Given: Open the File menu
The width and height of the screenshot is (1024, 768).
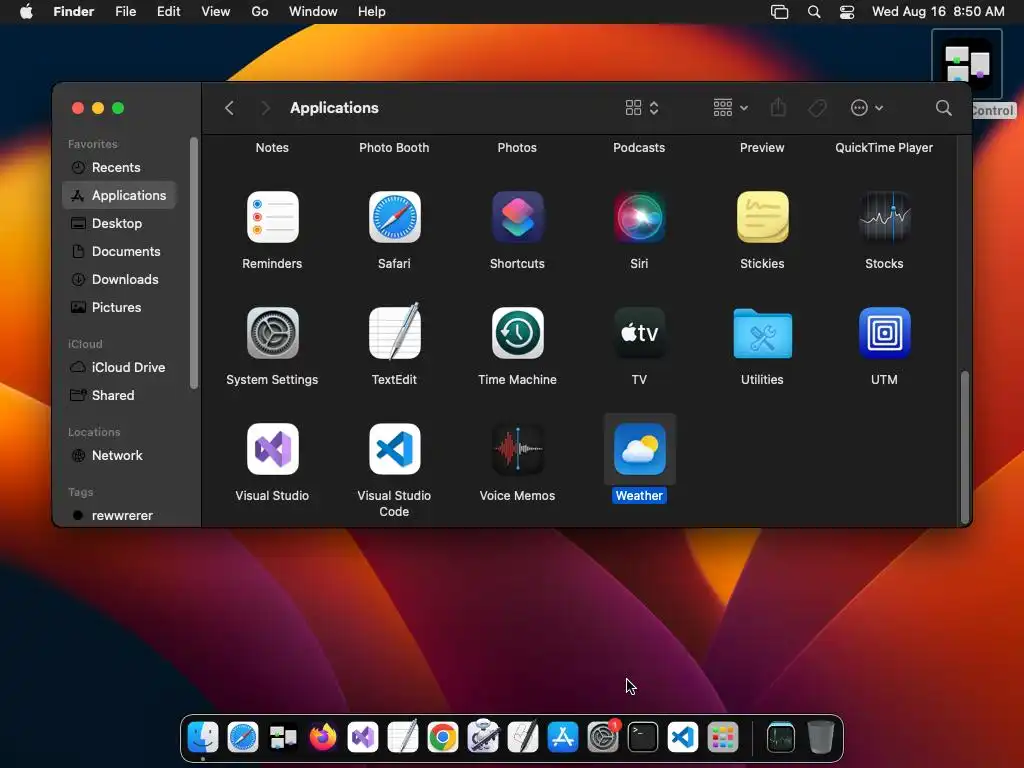Looking at the screenshot, I should click(x=125, y=12).
